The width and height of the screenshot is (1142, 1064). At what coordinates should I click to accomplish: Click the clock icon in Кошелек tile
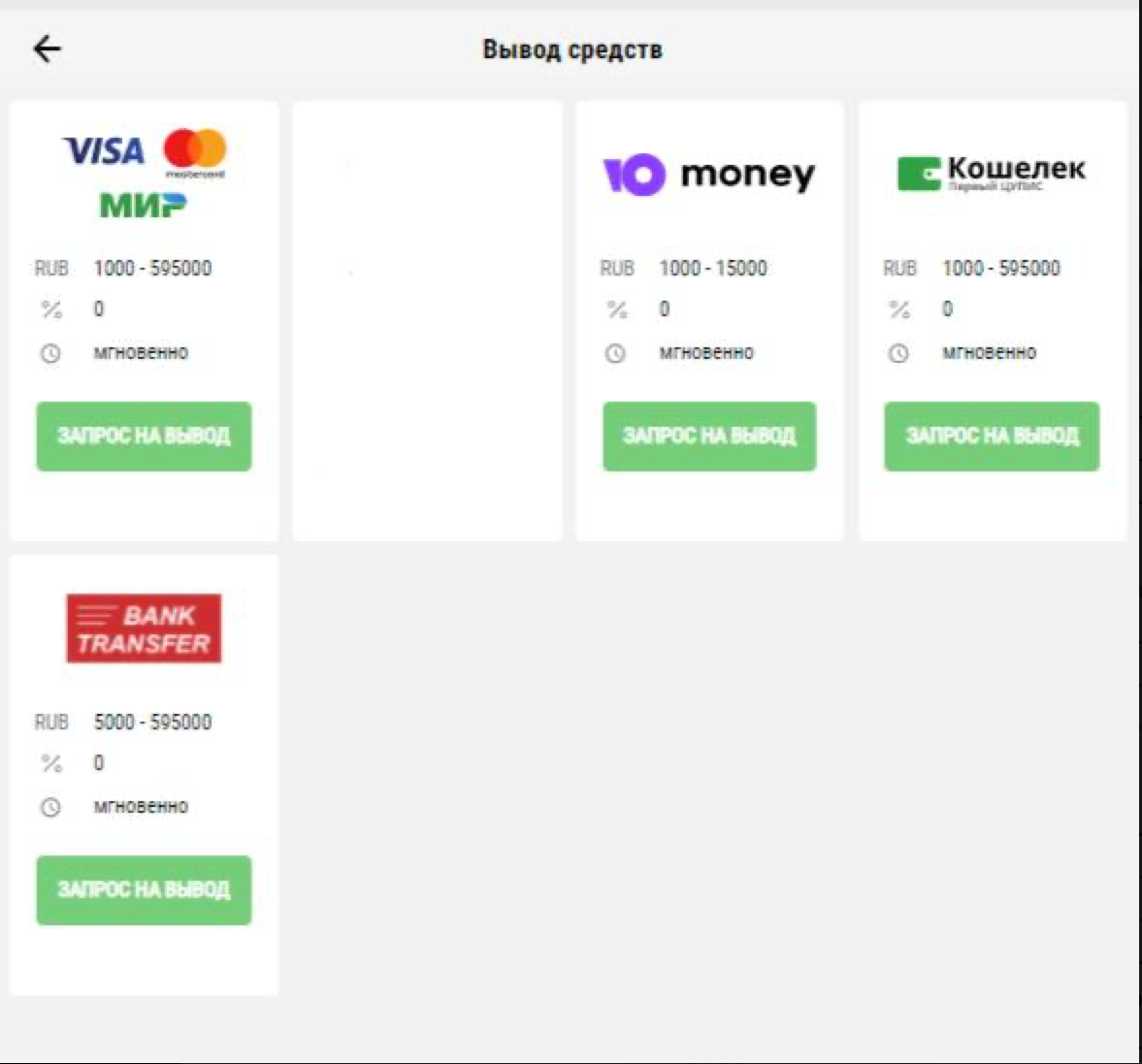pyautogui.click(x=898, y=354)
